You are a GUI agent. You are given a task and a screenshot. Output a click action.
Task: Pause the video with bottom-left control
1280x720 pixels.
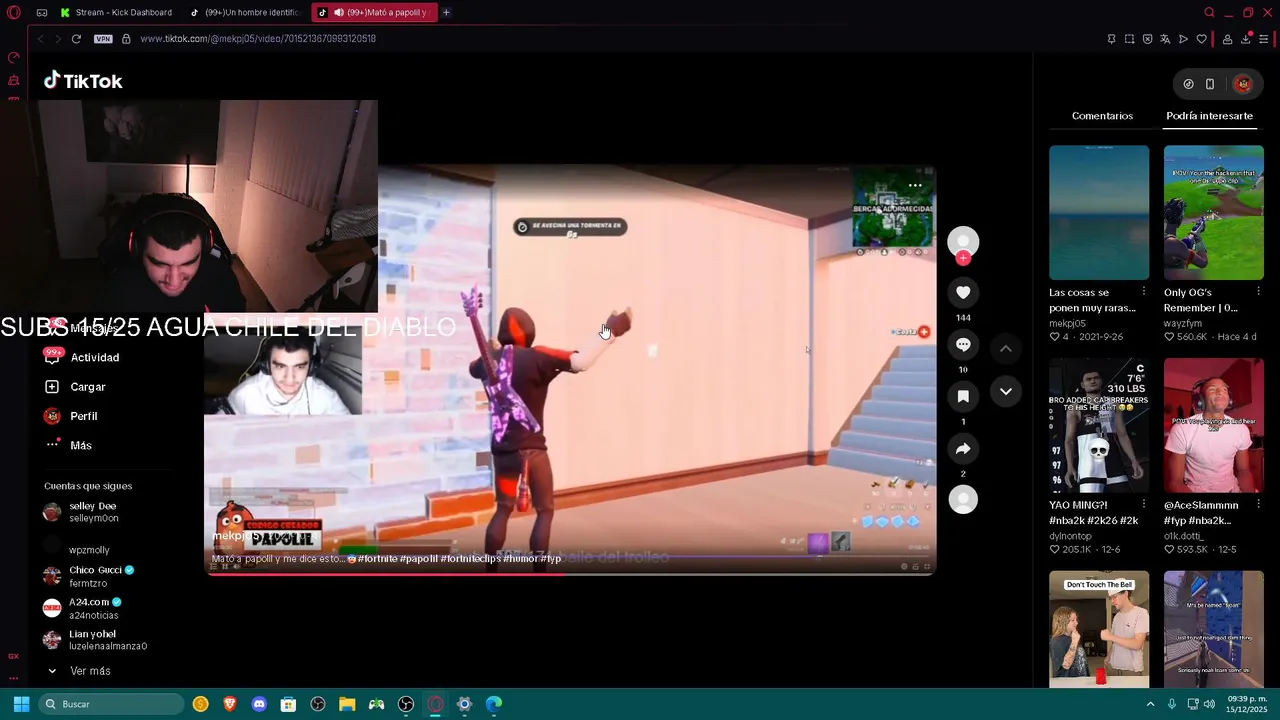pyautogui.click(x=223, y=567)
